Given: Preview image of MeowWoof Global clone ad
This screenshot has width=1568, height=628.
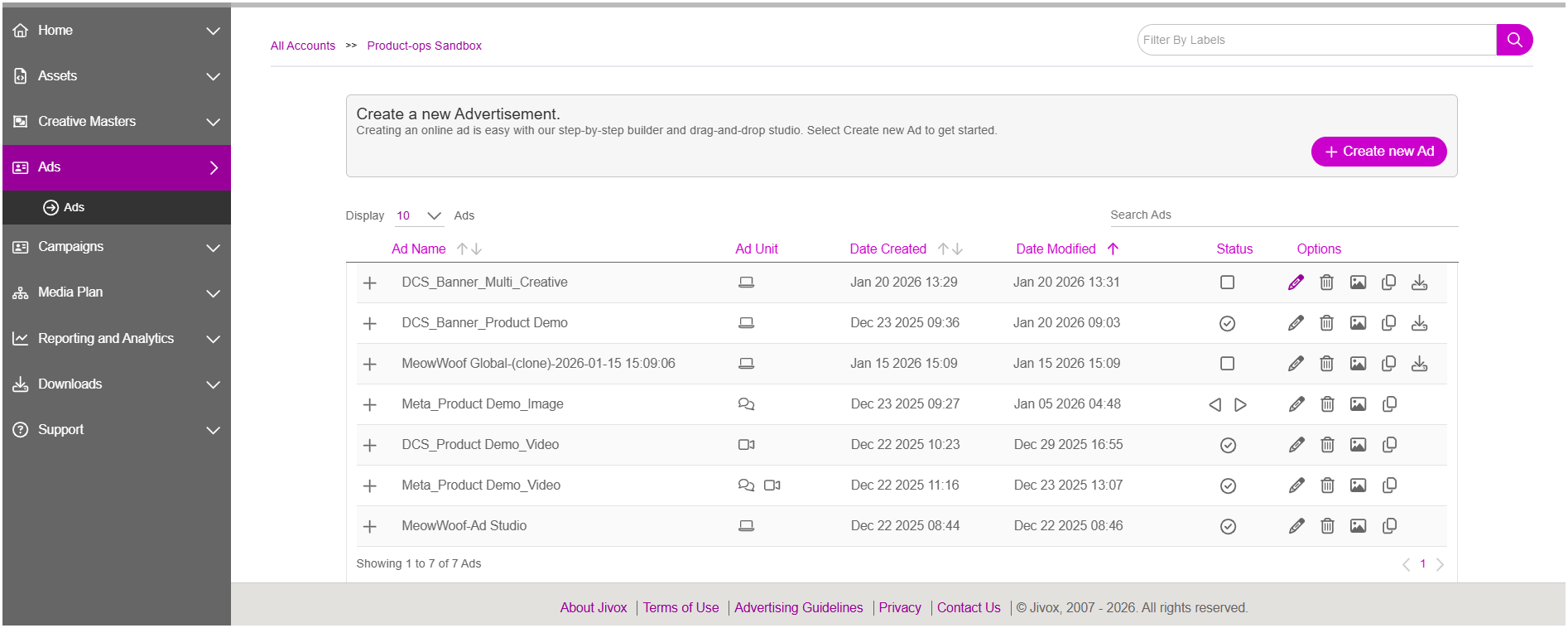Looking at the screenshot, I should 1358,364.
